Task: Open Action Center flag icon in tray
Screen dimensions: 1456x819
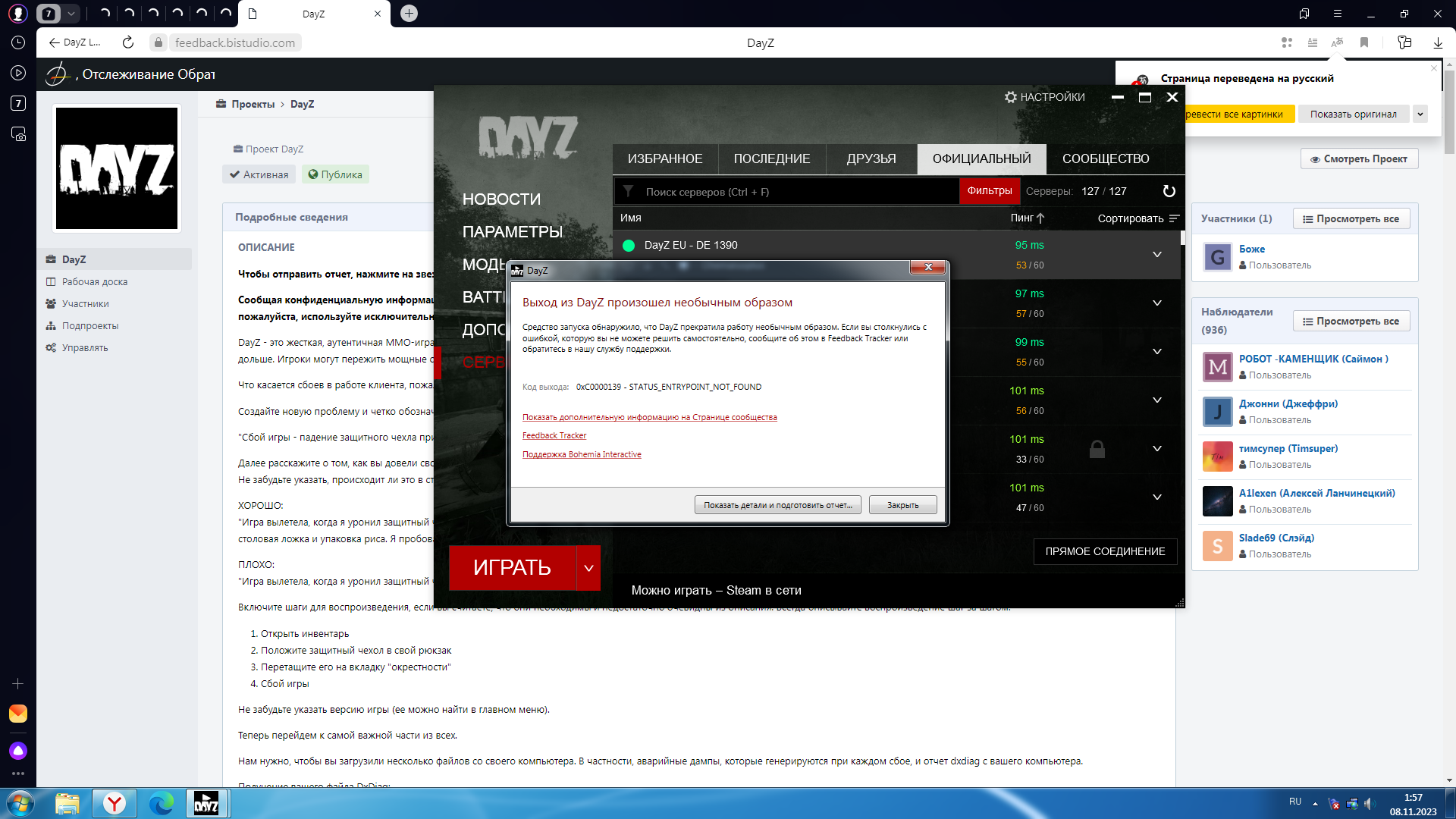Action: [1334, 803]
